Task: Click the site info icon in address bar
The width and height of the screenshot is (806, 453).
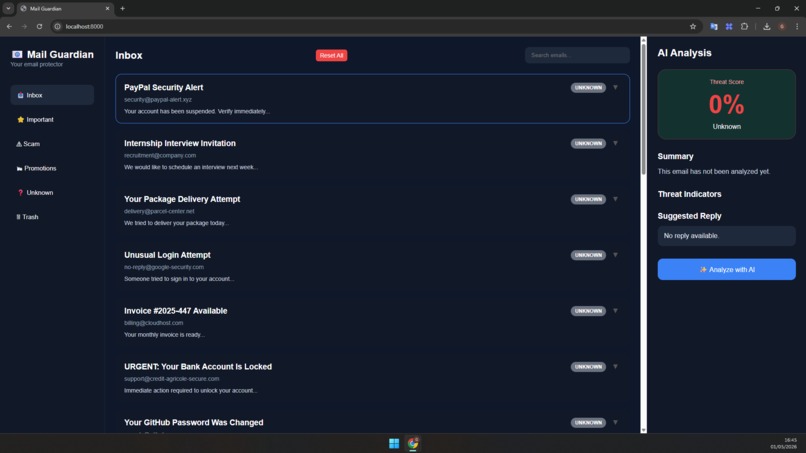Action: (58, 26)
